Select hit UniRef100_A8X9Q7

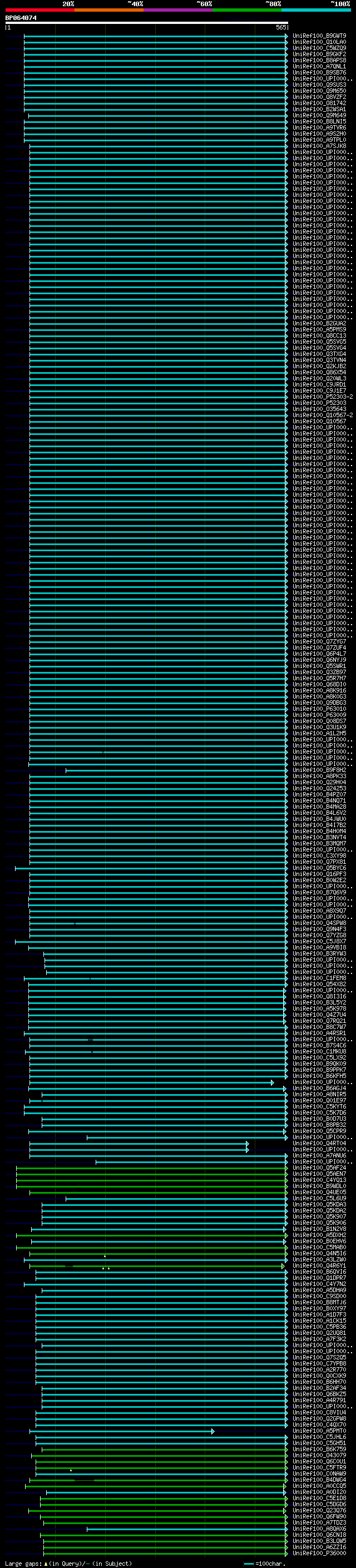click(x=319, y=911)
